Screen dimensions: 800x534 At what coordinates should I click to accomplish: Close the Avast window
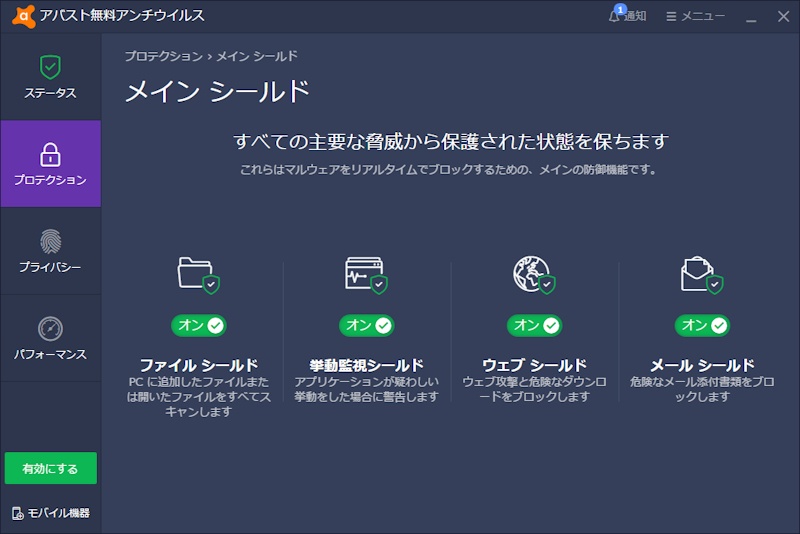[784, 16]
